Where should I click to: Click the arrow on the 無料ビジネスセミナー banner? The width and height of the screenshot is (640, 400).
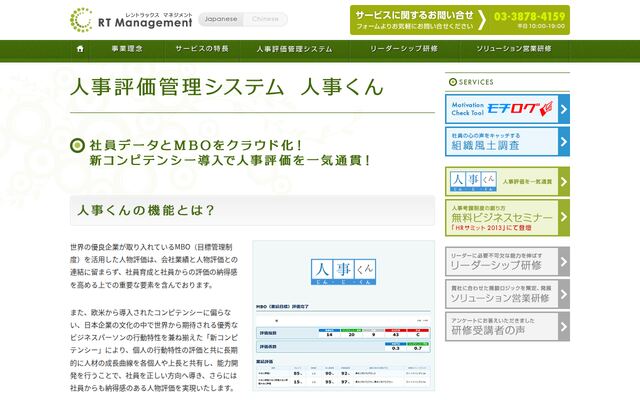tap(564, 218)
